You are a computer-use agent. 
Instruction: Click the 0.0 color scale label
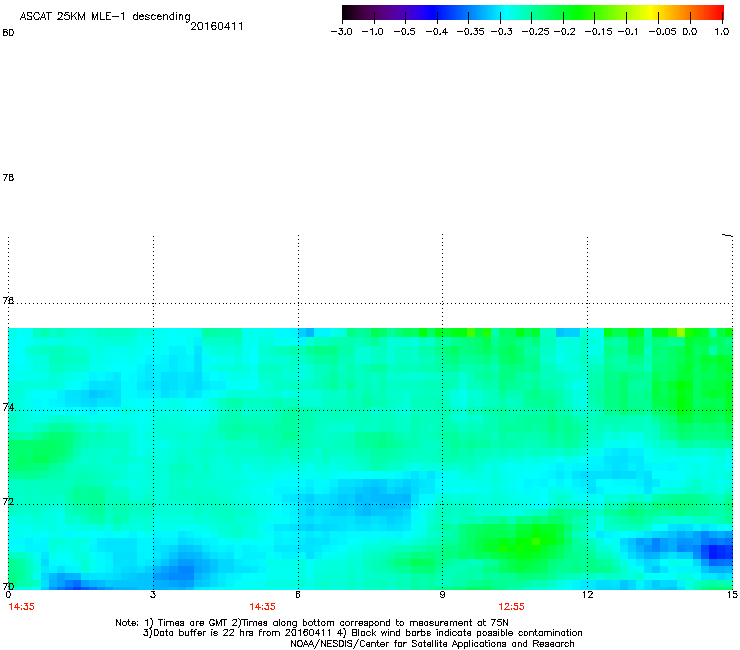[690, 32]
